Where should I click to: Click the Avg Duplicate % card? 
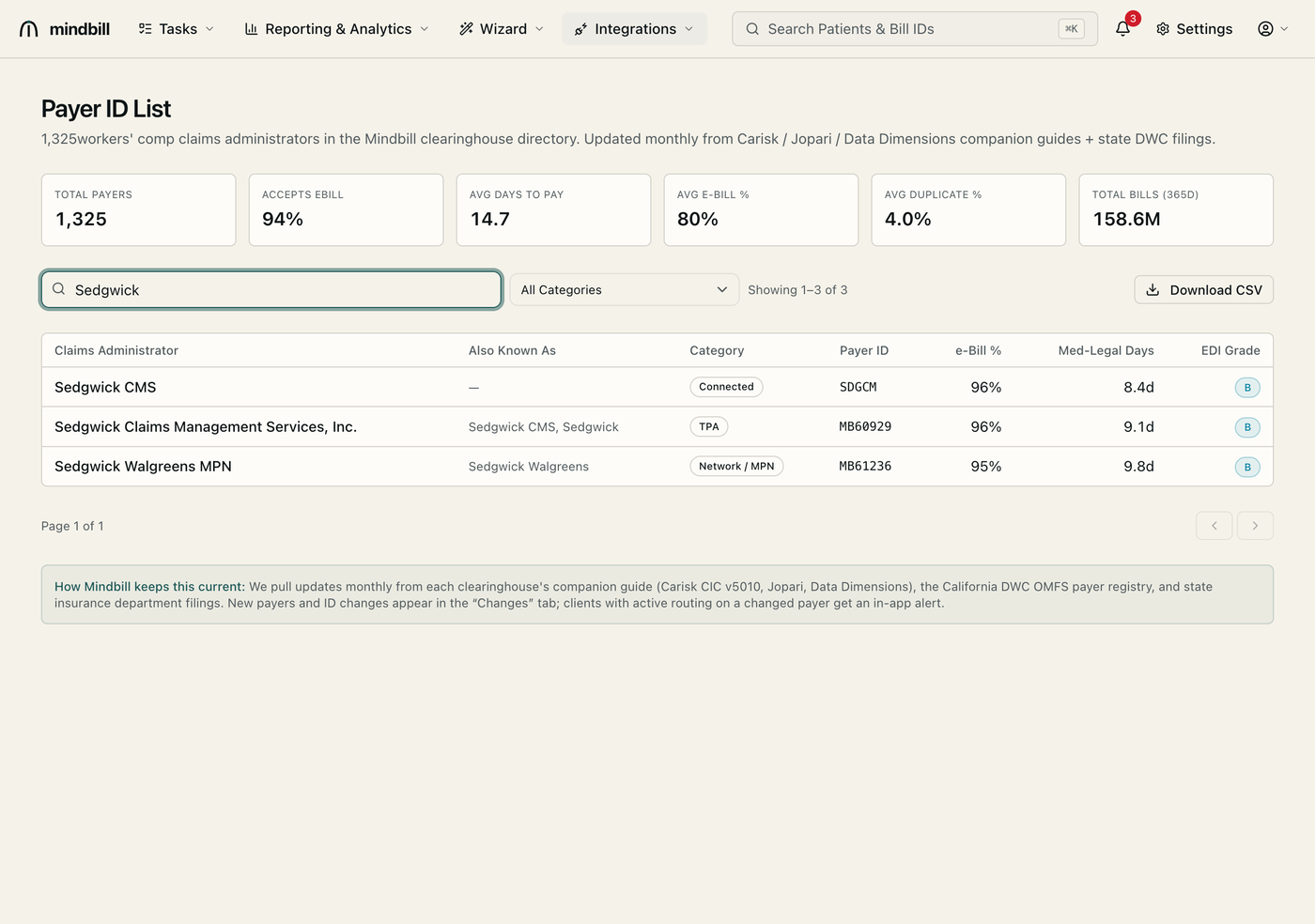click(x=968, y=209)
